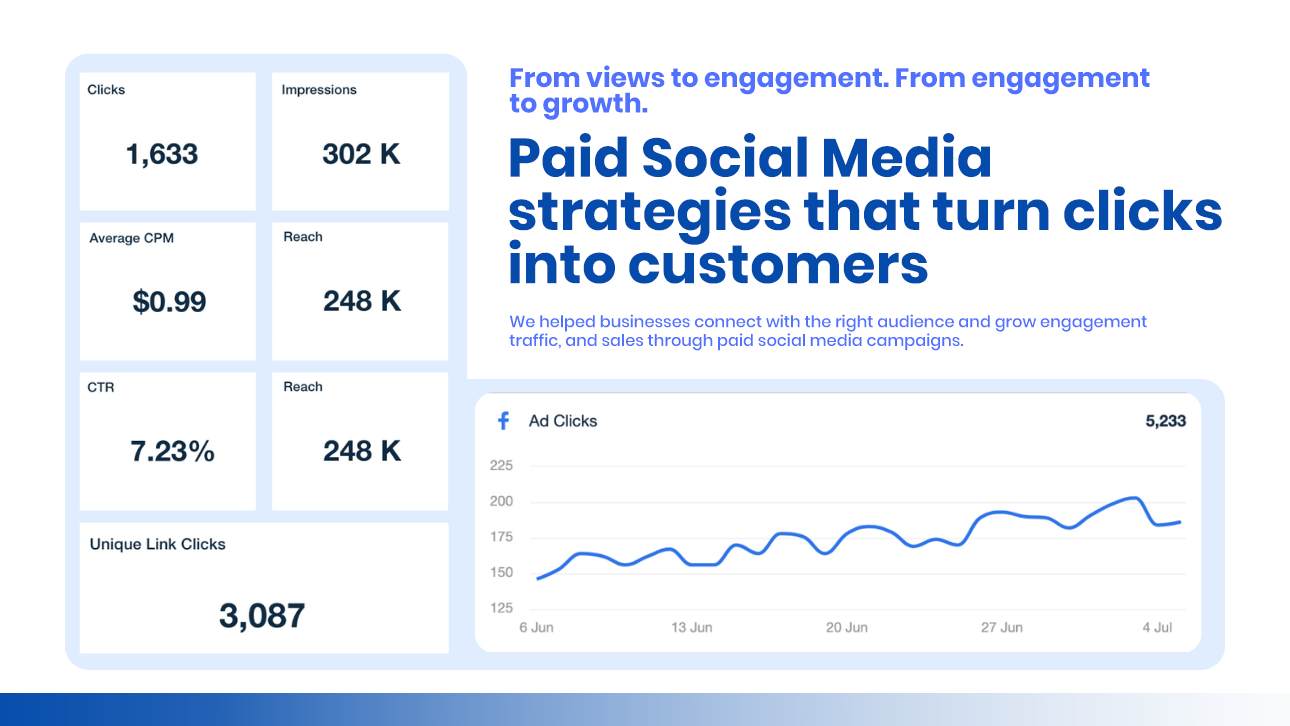The height and width of the screenshot is (726, 1290).
Task: Select the Average CPM $0.99 card
Action: tap(167, 290)
